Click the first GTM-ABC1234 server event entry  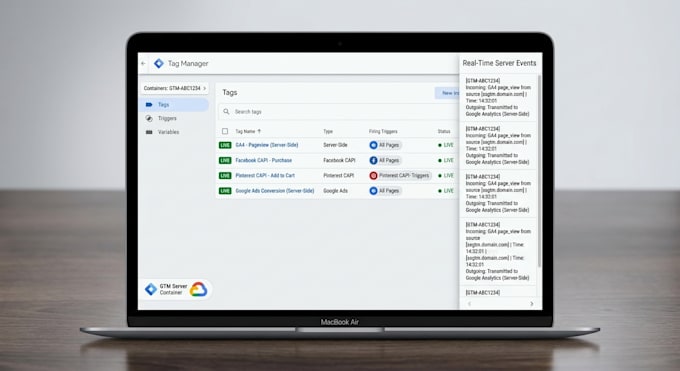498,97
